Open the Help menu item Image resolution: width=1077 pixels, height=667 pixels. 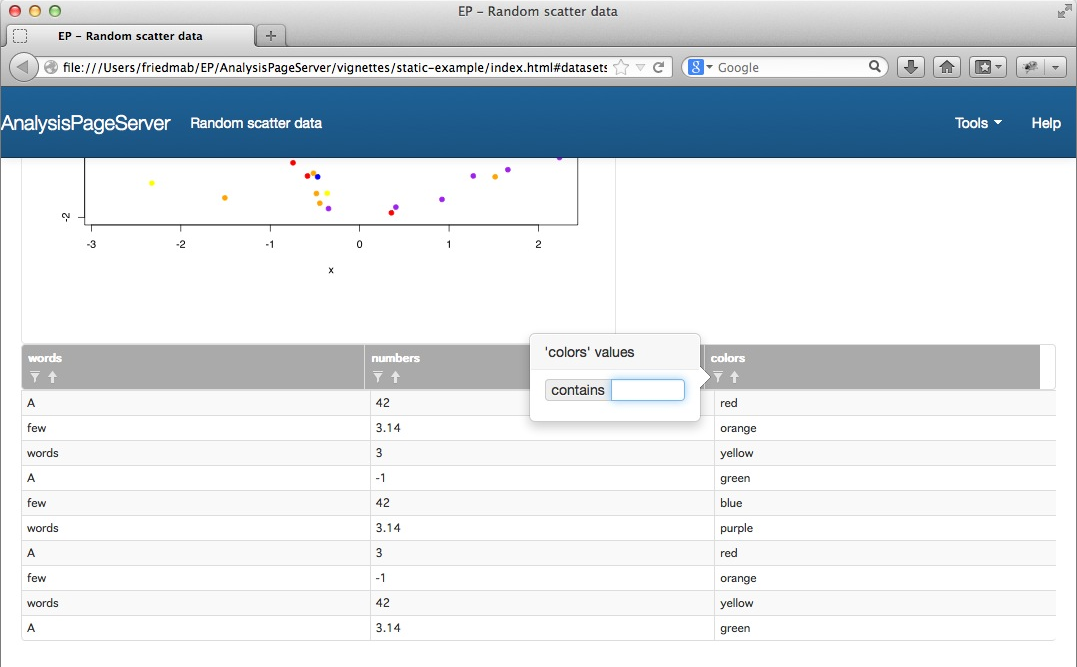pos(1045,123)
